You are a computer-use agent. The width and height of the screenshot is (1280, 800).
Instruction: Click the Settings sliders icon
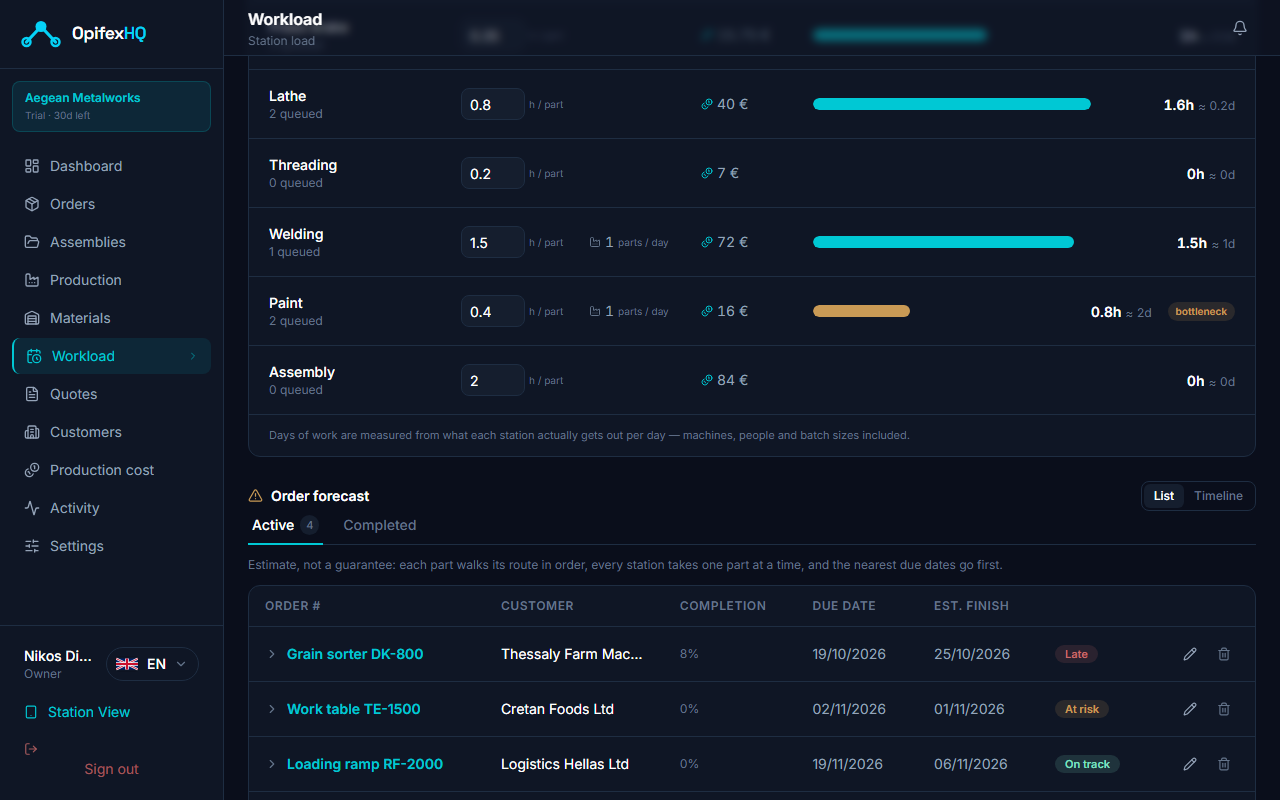coord(32,546)
